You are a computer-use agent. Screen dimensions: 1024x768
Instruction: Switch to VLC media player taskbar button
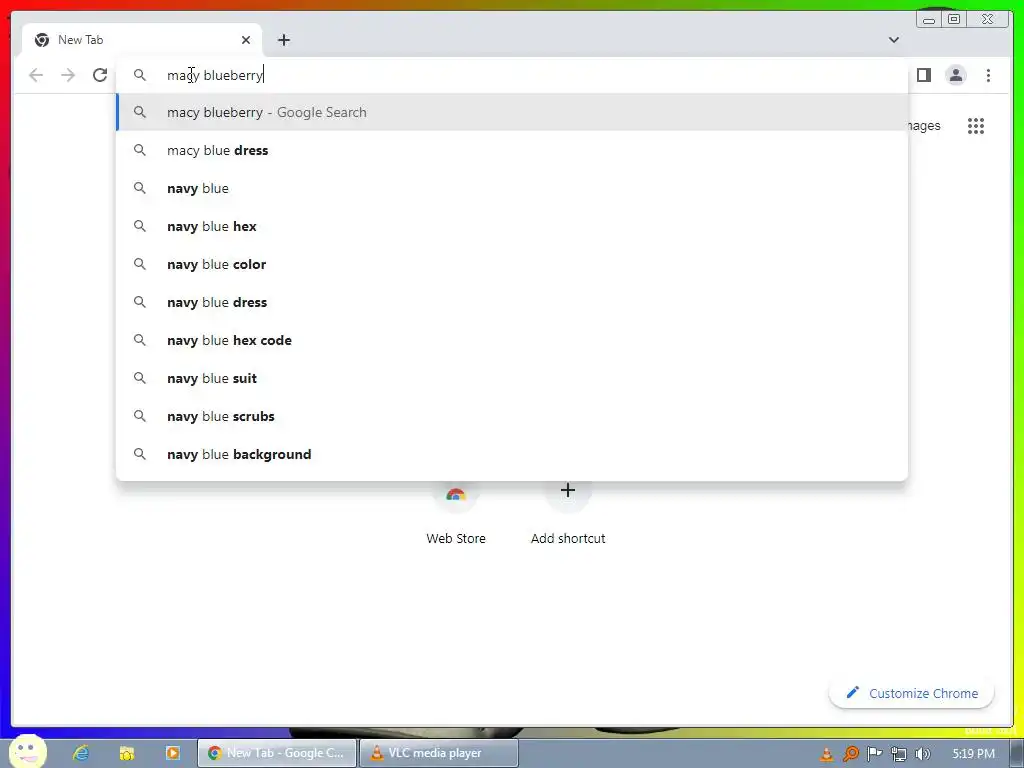[x=439, y=753]
